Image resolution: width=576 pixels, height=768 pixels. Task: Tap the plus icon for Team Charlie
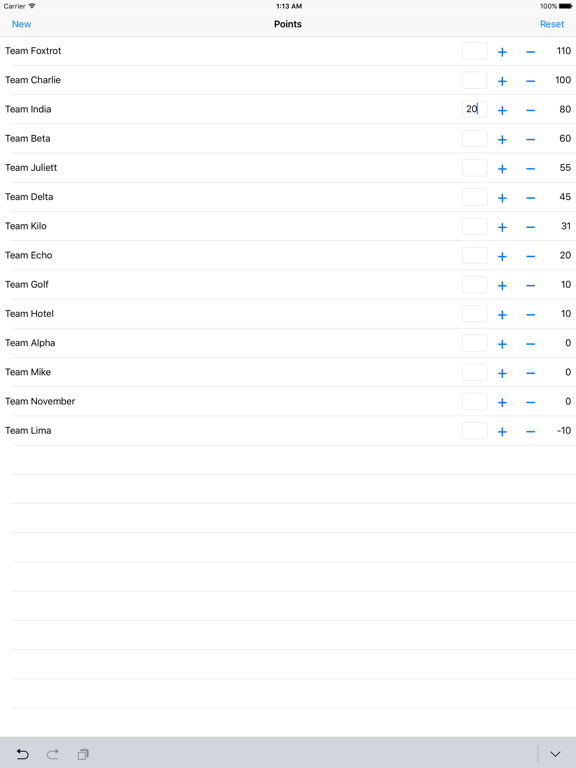[502, 81]
